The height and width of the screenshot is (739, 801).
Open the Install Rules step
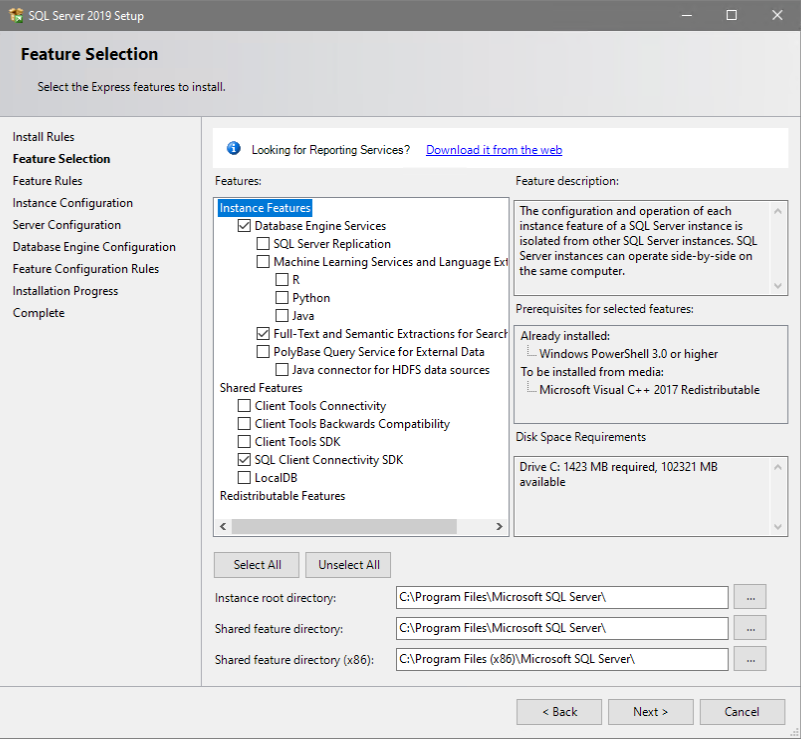click(x=43, y=137)
